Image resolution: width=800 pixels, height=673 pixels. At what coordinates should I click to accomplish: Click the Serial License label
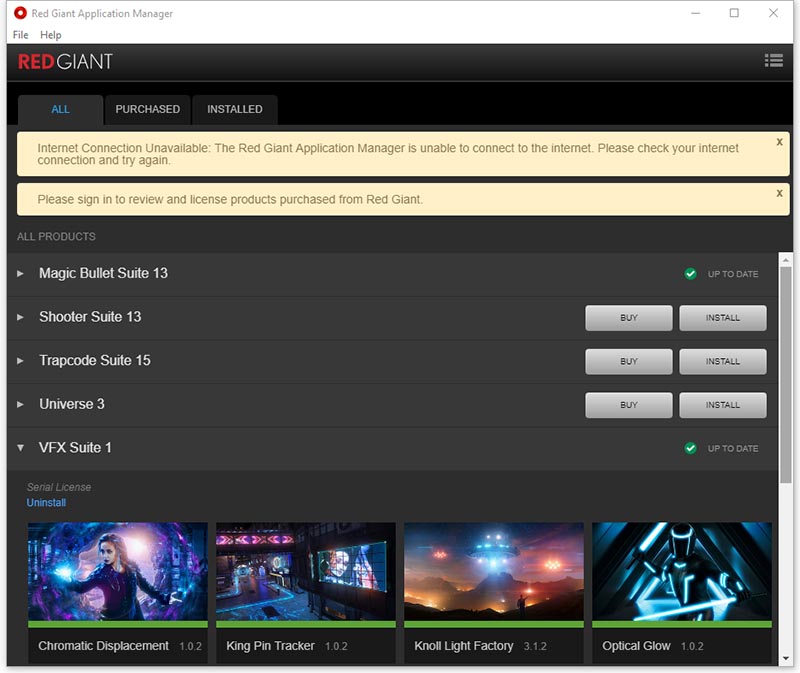[x=59, y=487]
